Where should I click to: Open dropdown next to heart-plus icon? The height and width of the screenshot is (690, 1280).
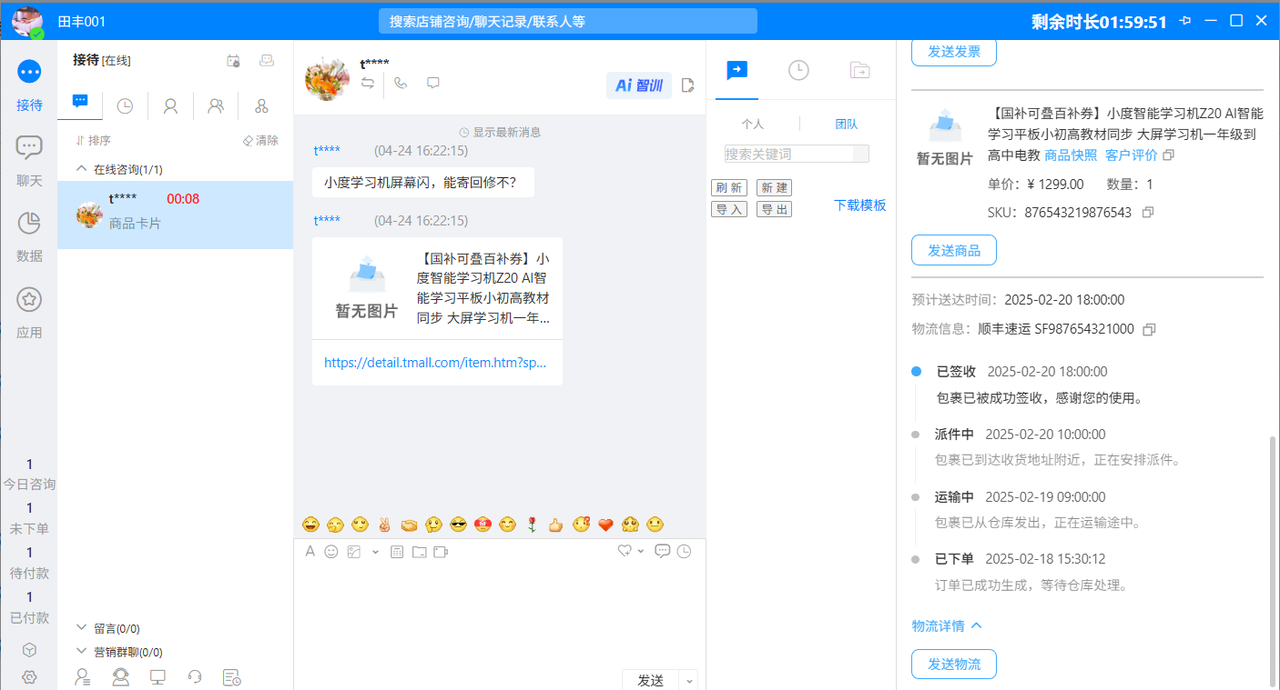640,551
